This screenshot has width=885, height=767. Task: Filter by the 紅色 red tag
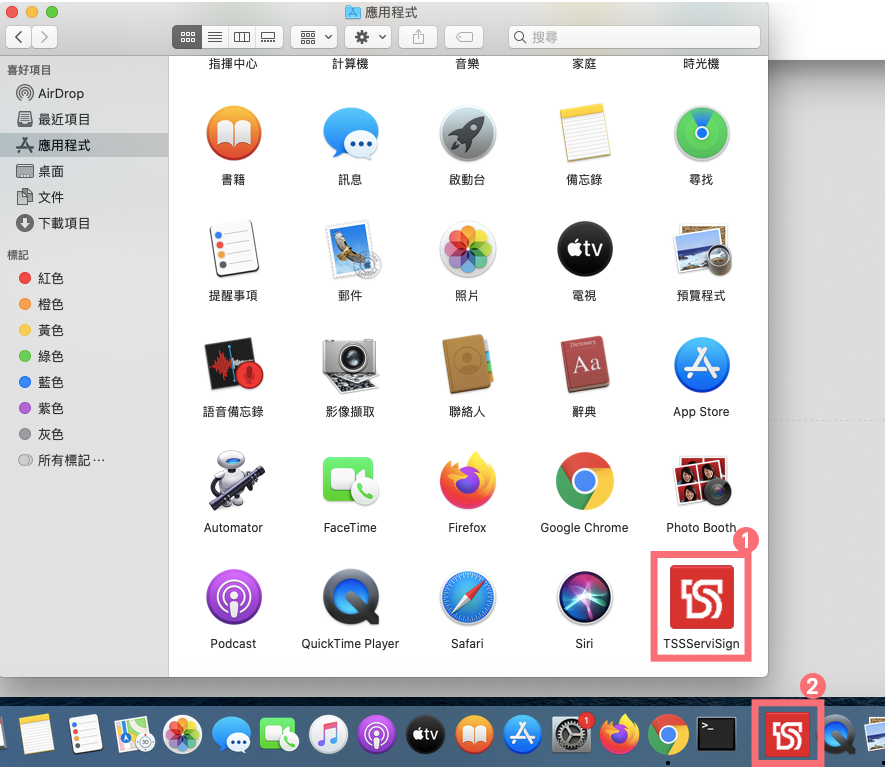tap(84, 278)
